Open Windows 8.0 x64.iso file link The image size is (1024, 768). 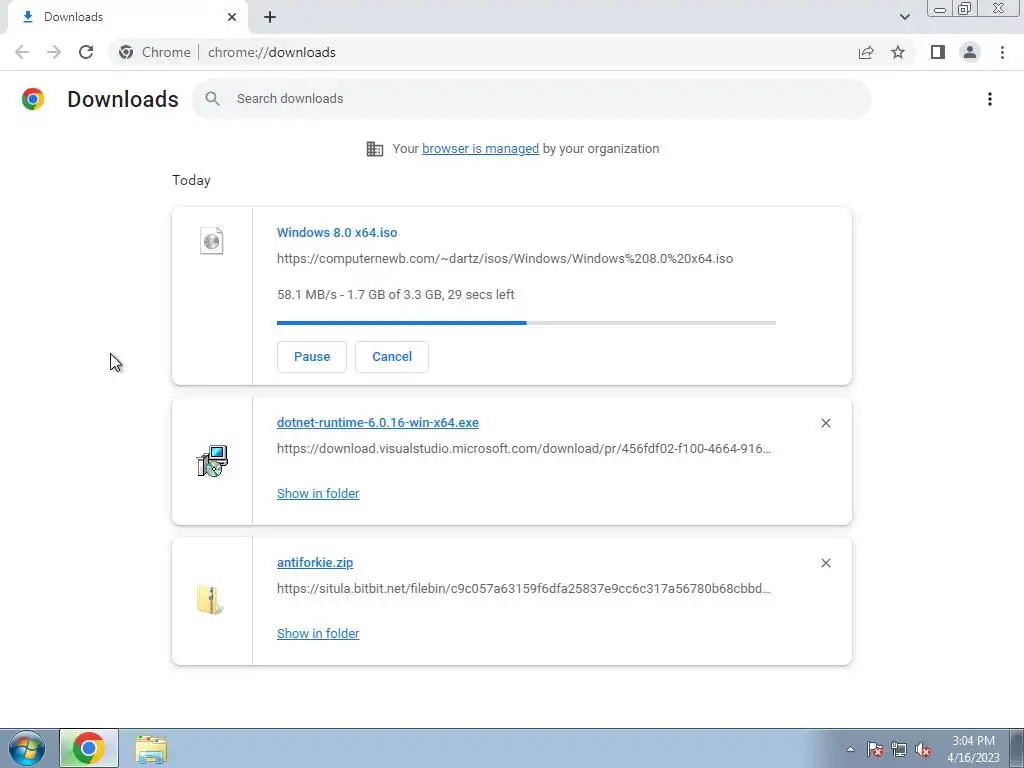pos(337,232)
